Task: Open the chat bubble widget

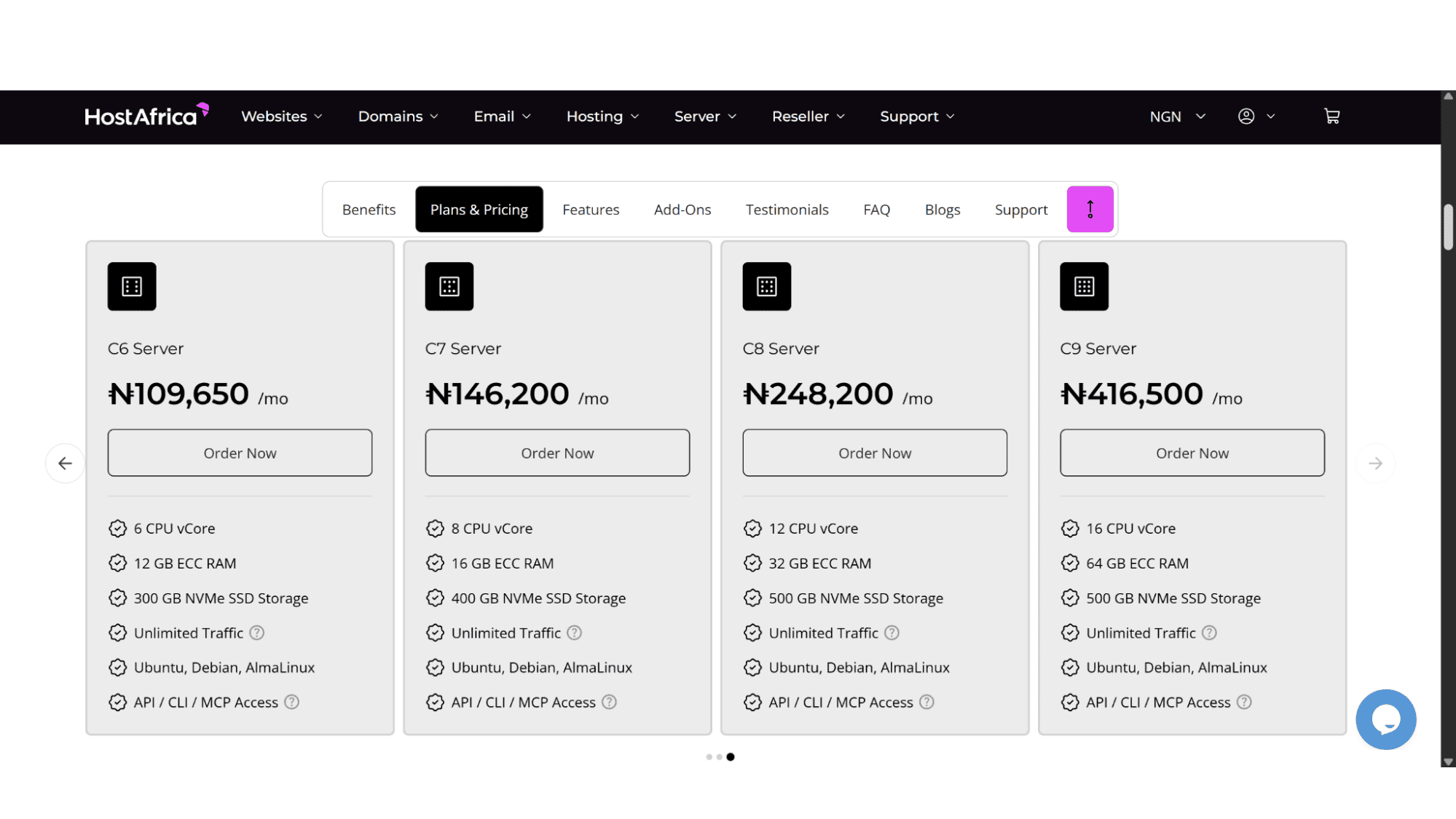Action: pyautogui.click(x=1385, y=719)
